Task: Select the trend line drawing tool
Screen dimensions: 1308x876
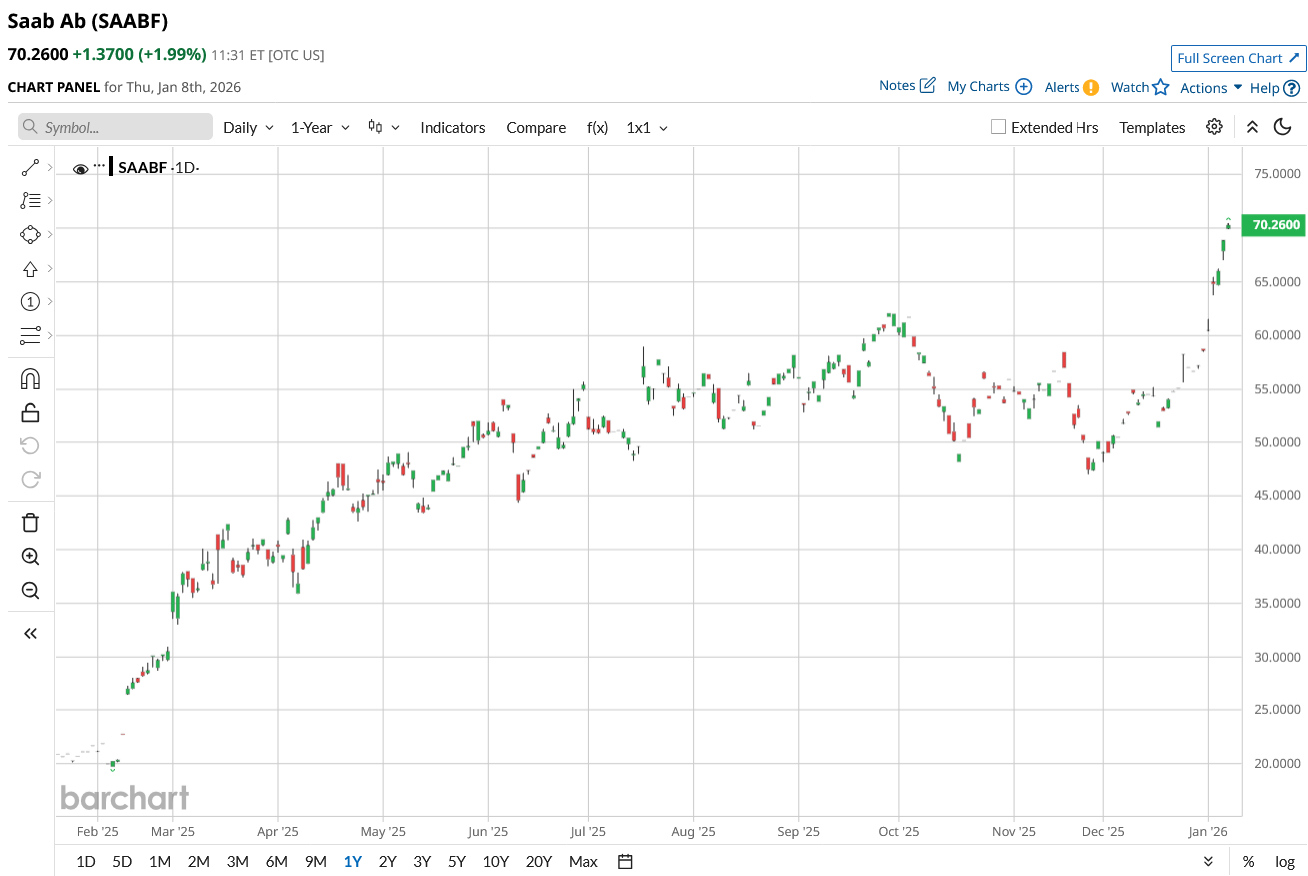Action: (x=30, y=168)
